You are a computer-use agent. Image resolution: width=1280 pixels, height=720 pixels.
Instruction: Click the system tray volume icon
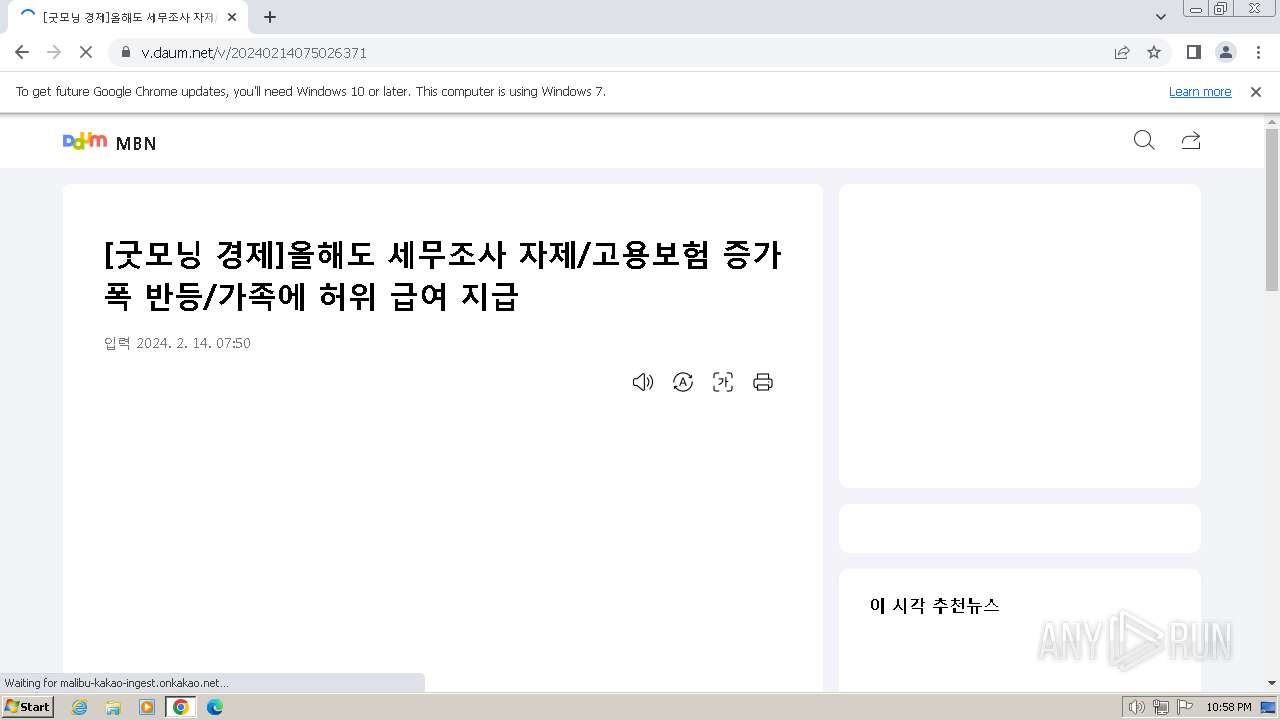(x=1137, y=707)
